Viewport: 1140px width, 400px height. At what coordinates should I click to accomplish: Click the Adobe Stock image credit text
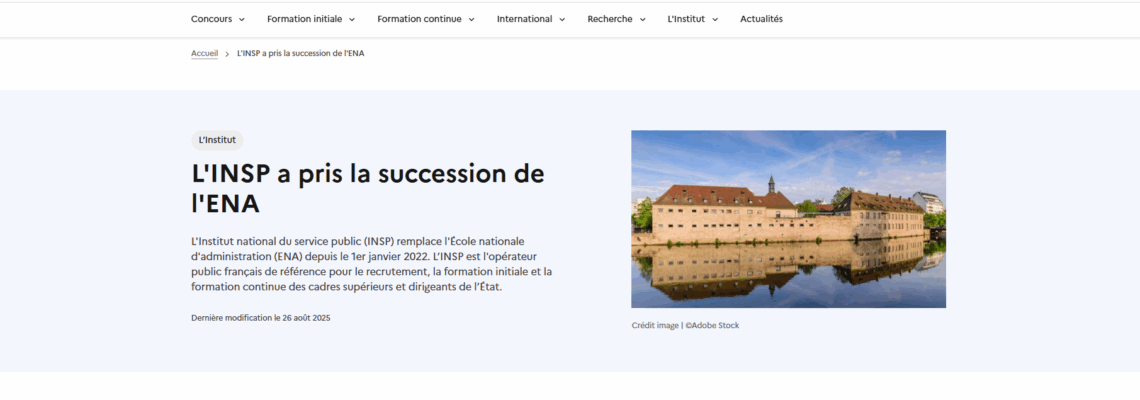[685, 325]
